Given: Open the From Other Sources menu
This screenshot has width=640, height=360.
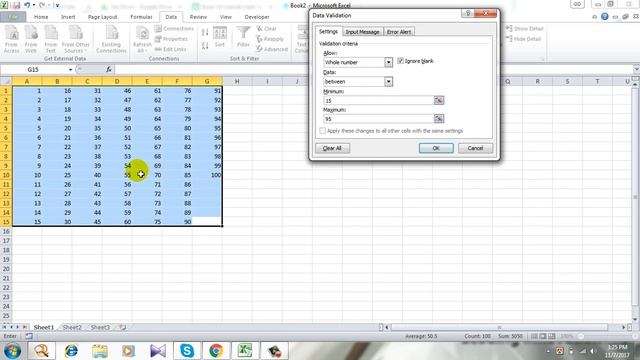Looking at the screenshot, I should tap(76, 39).
